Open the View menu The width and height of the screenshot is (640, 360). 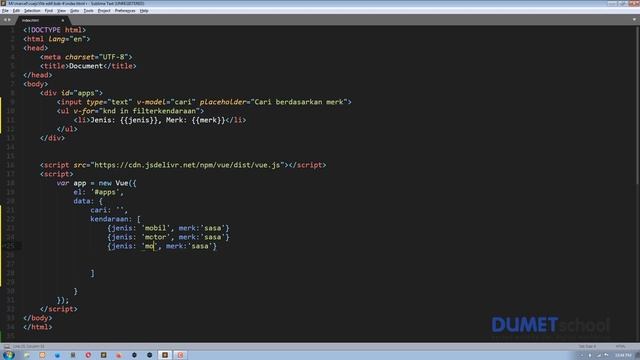coord(61,11)
